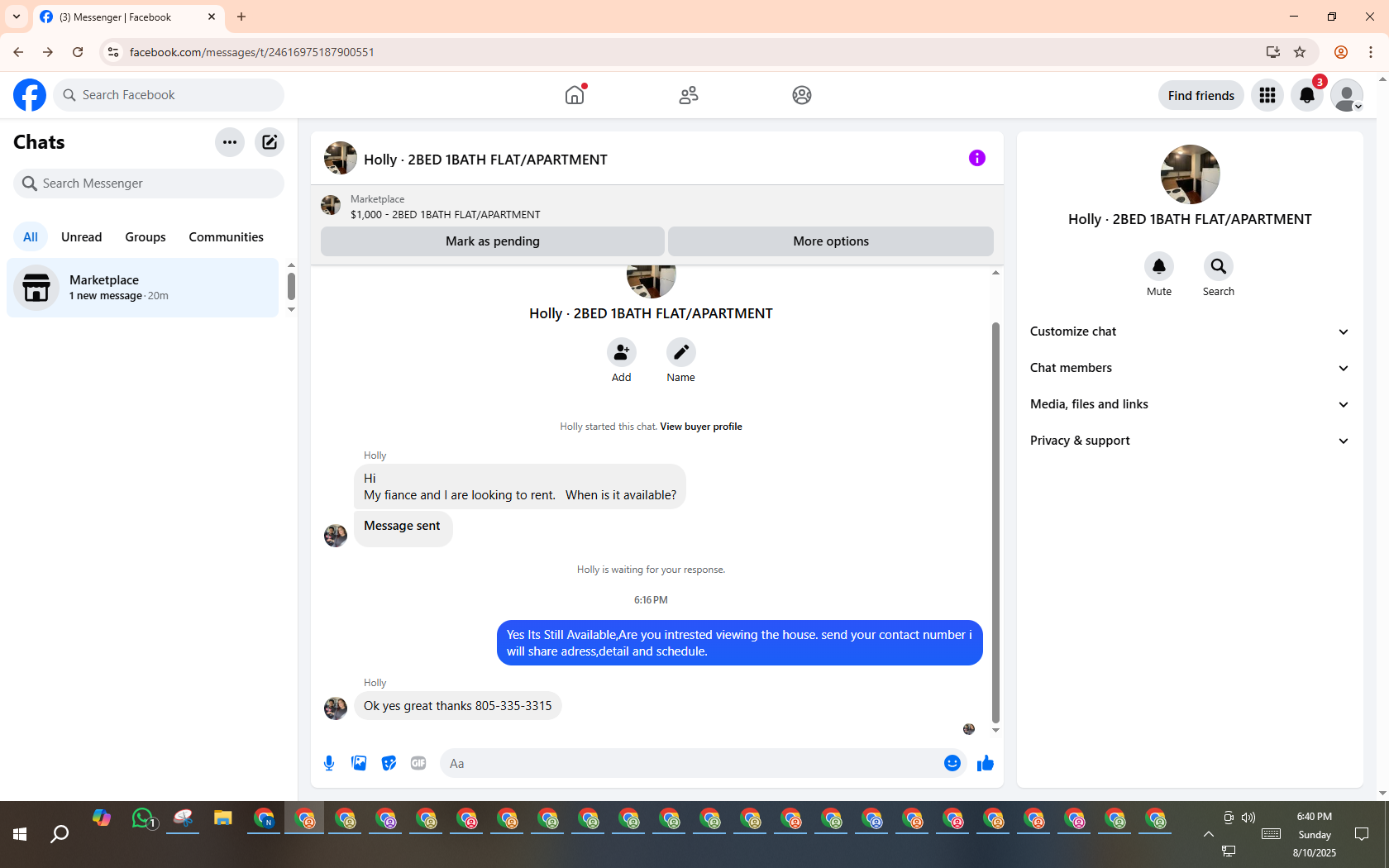Open a new browser tab with plus
The image size is (1389, 868).
[241, 17]
